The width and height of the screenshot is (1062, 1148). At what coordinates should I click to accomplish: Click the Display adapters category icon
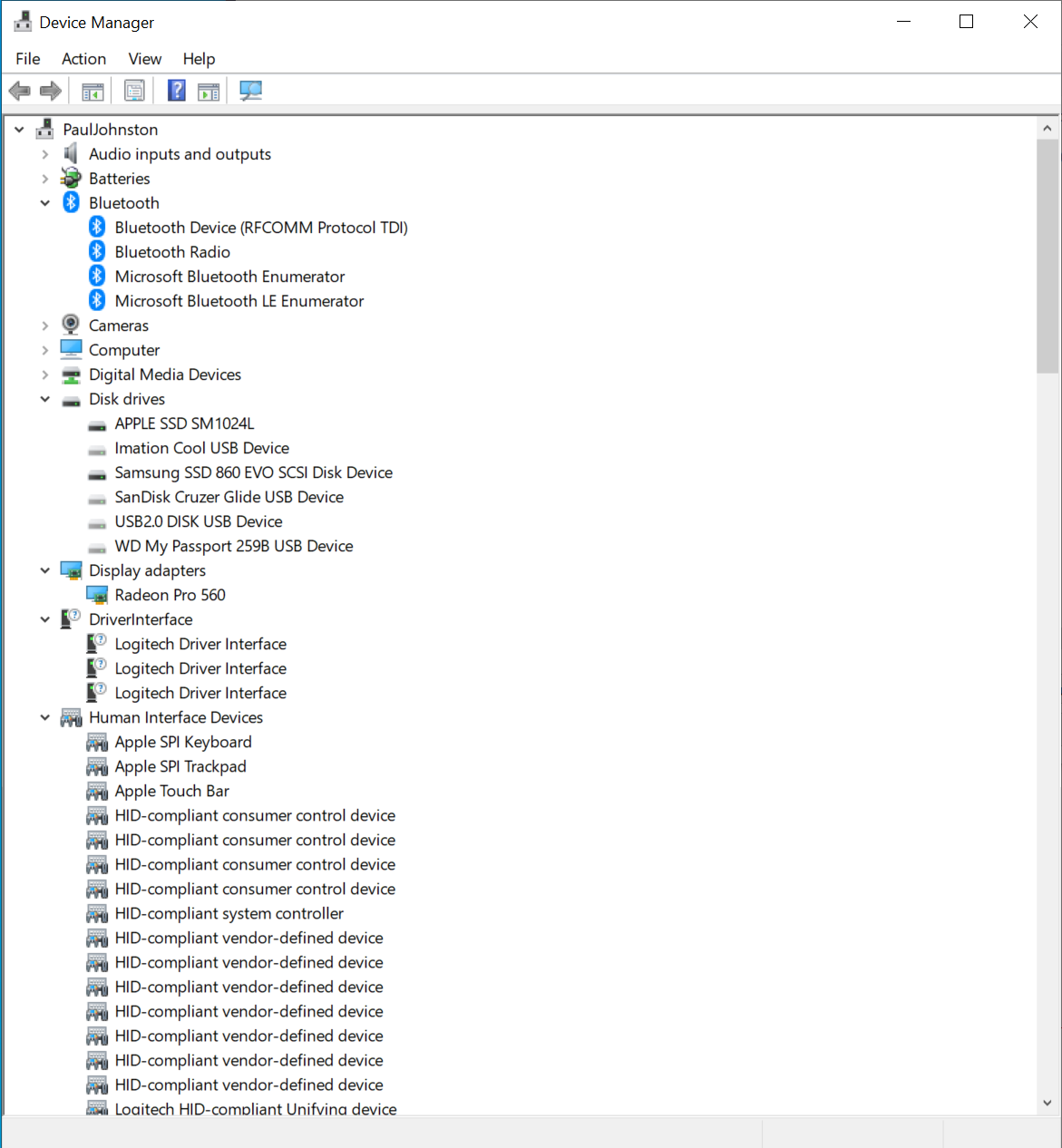[x=71, y=570]
